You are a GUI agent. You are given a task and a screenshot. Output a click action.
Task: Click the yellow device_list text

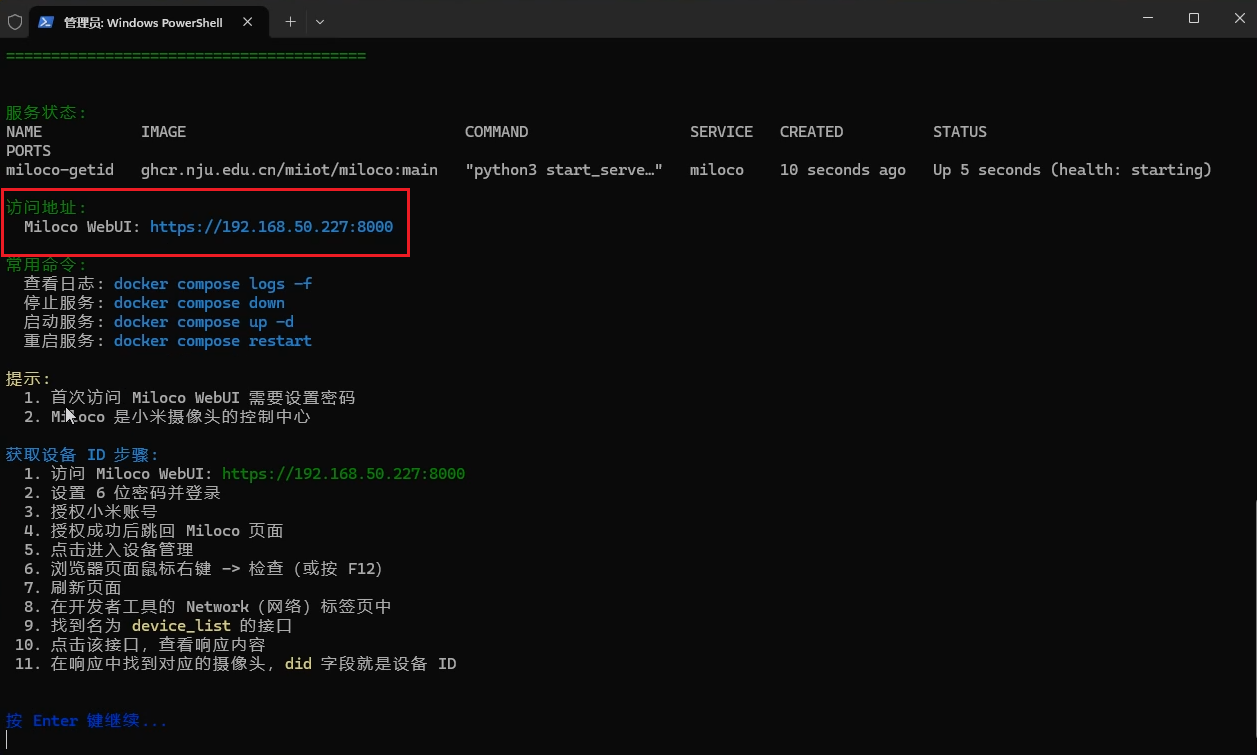[181, 626]
